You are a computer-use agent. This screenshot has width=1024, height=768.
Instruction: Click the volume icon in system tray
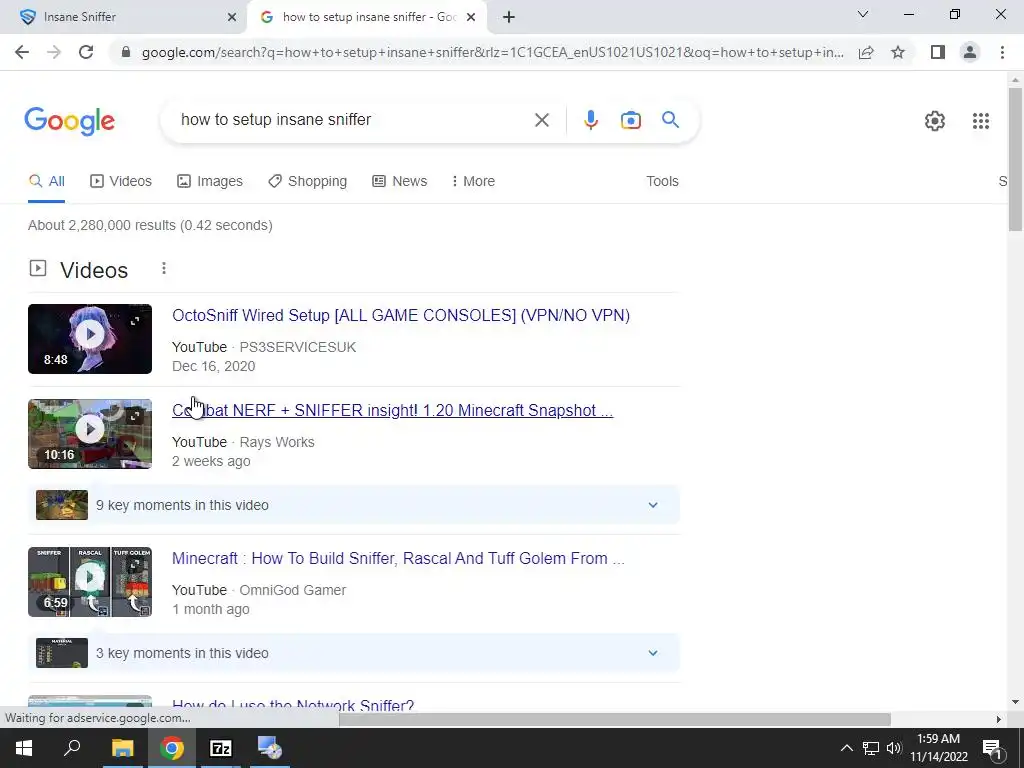click(x=893, y=748)
